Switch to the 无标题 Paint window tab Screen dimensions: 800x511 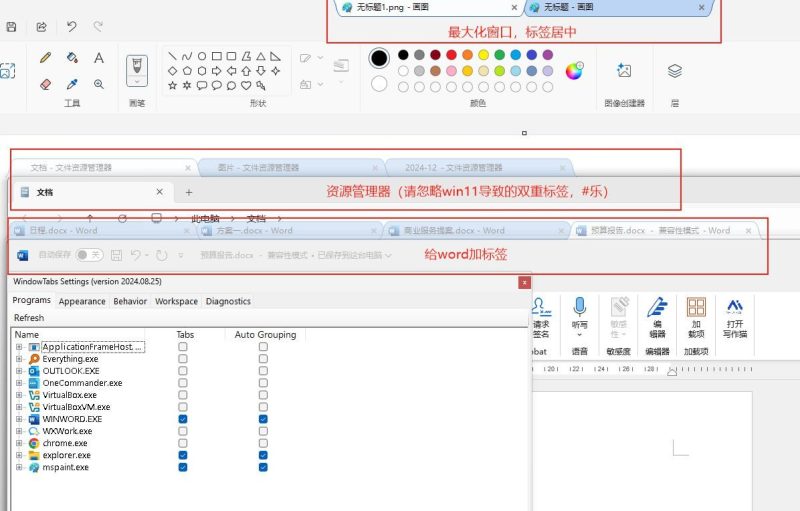617,7
